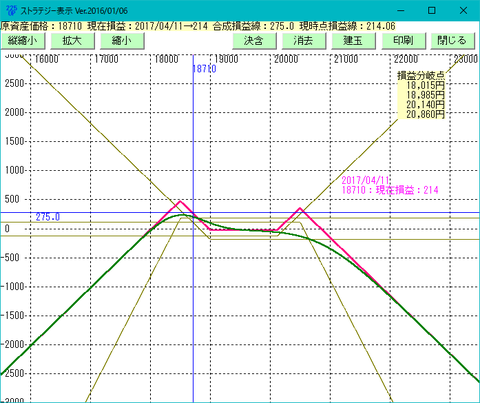Click the 合成損益線：275.0 status text
The width and height of the screenshot is (480, 403).
pos(253,26)
